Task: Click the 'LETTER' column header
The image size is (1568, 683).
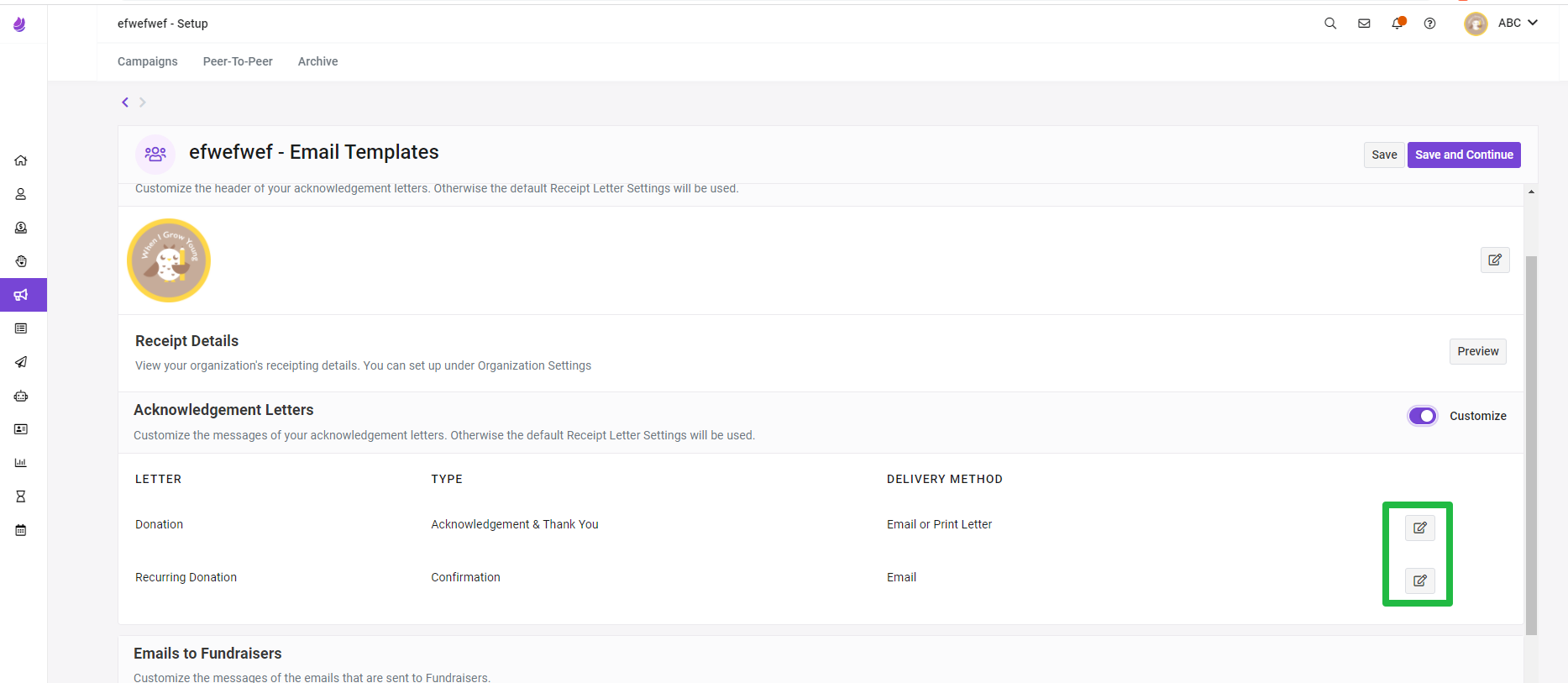Action: (159, 479)
